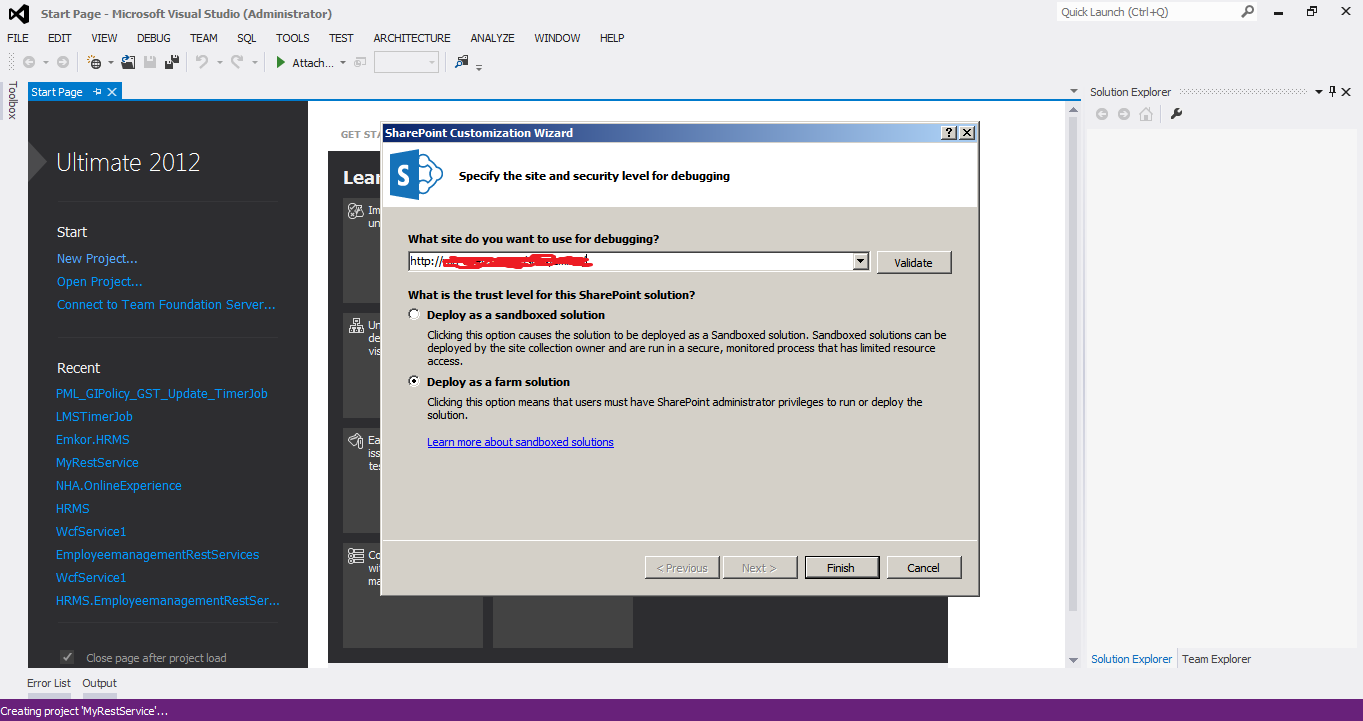1363x721 pixels.
Task: Uncheck Close page after project load
Action: (66, 657)
